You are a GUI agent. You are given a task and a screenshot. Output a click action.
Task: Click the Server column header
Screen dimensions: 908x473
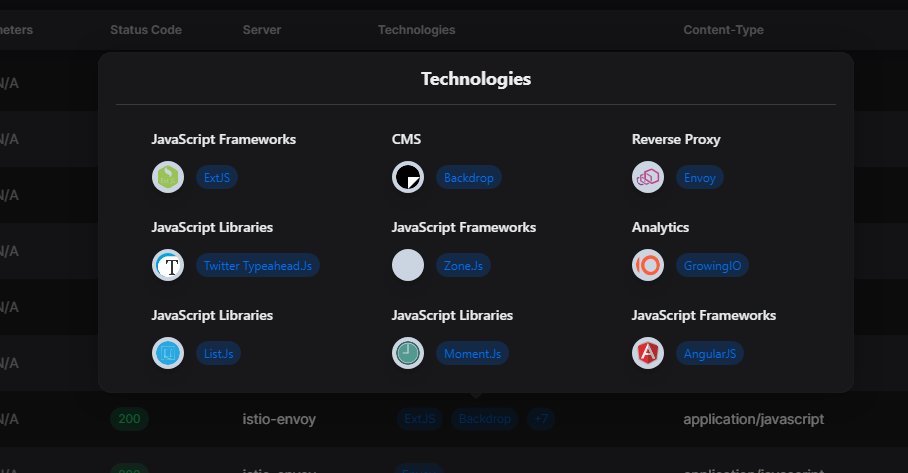click(262, 30)
